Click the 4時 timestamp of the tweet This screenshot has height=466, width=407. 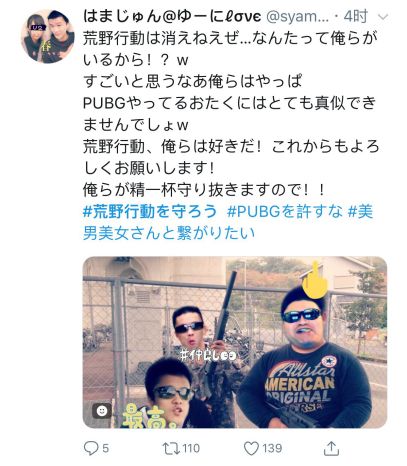click(355, 16)
